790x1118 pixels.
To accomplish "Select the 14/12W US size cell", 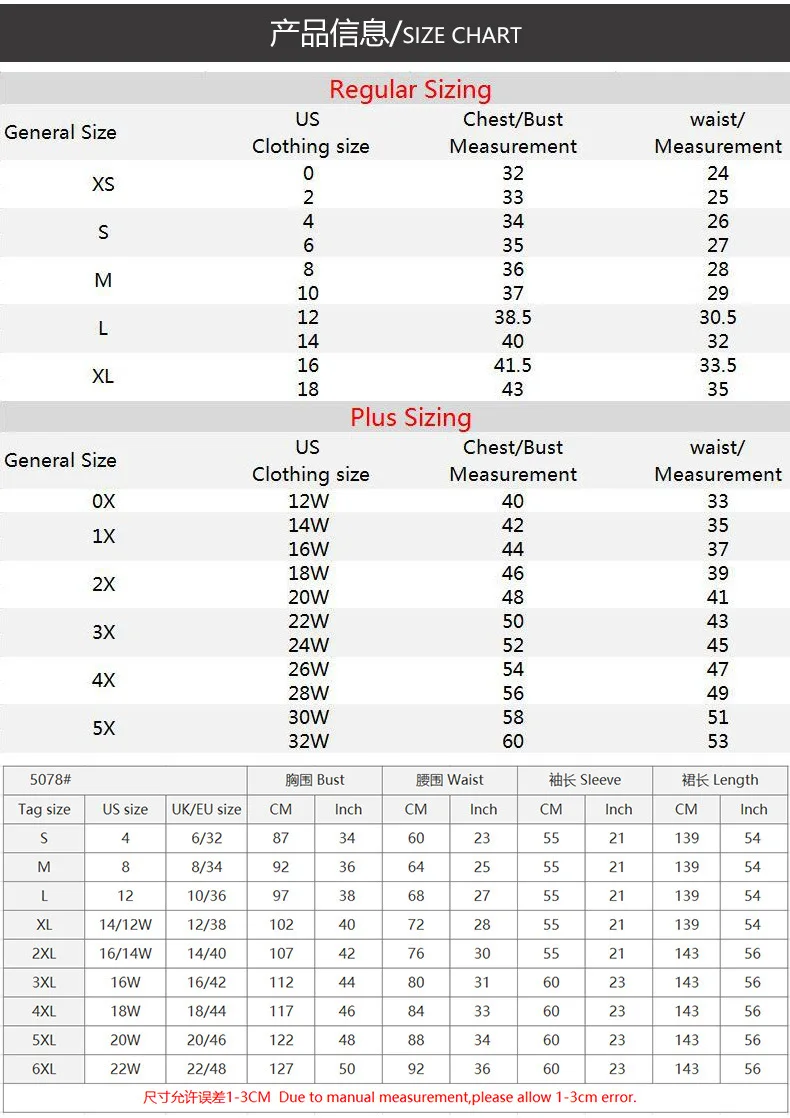I will (x=125, y=925).
